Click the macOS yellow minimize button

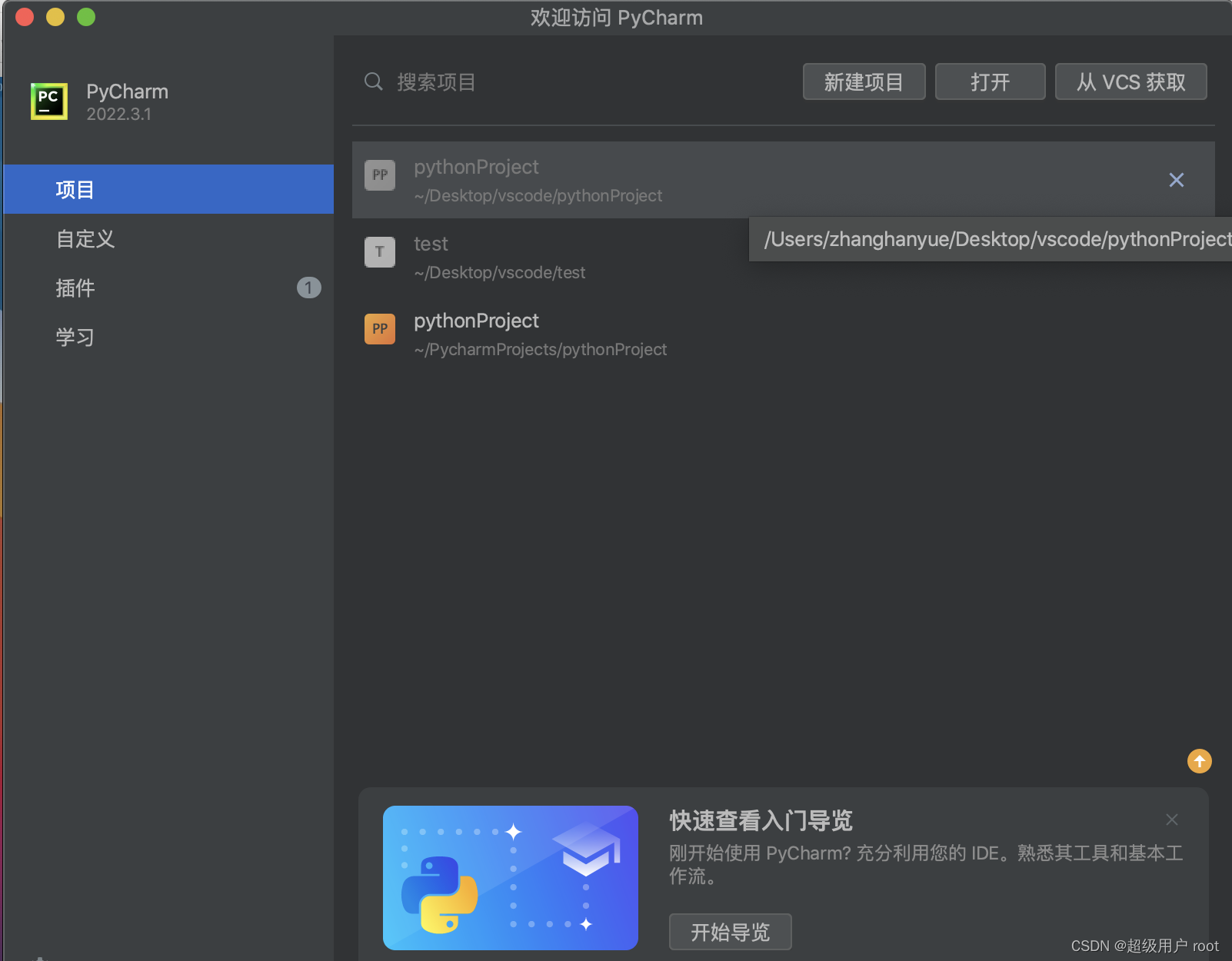(55, 17)
